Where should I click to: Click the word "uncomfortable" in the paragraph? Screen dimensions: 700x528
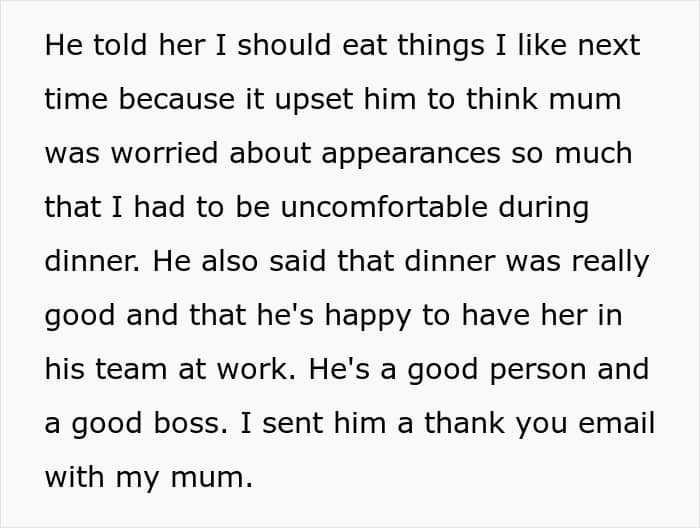point(384,207)
